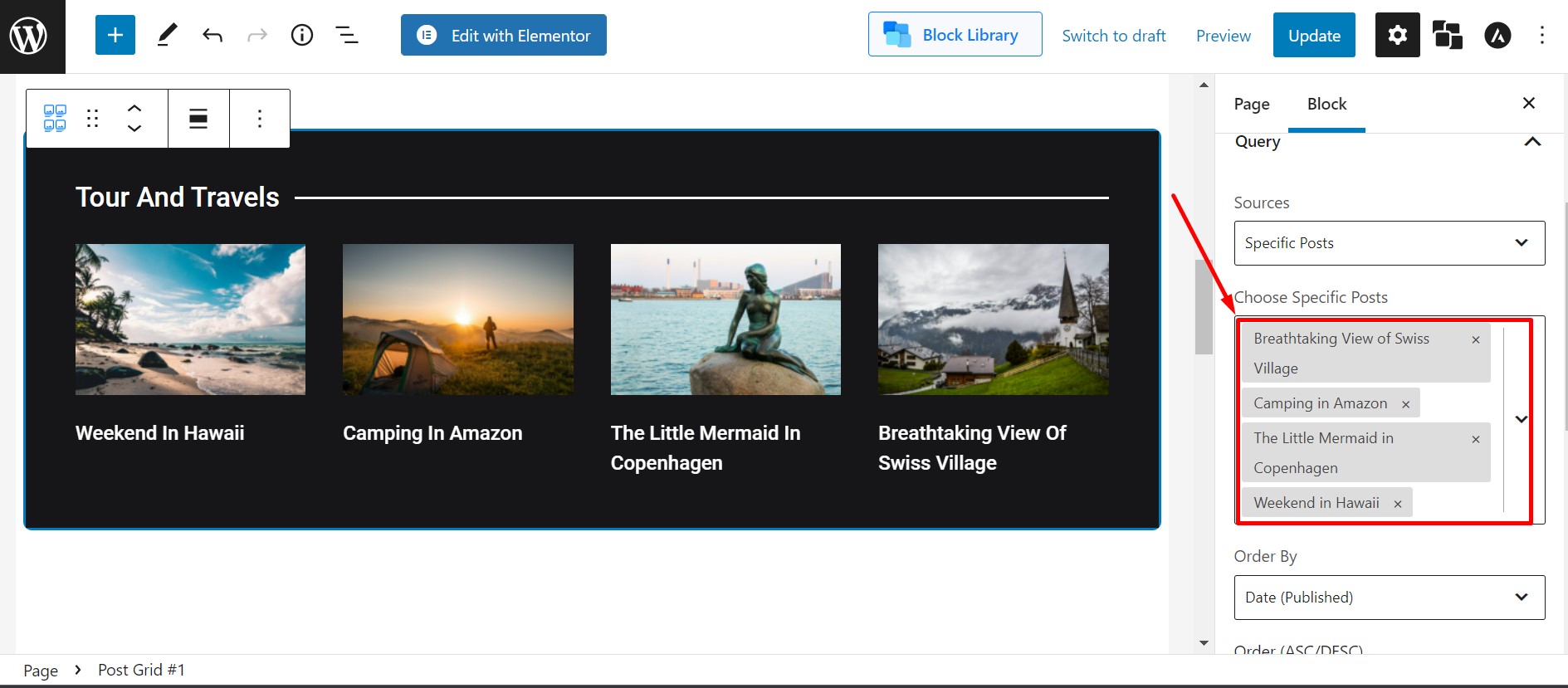
Task: Open the Order By dropdown
Action: coord(1389,598)
